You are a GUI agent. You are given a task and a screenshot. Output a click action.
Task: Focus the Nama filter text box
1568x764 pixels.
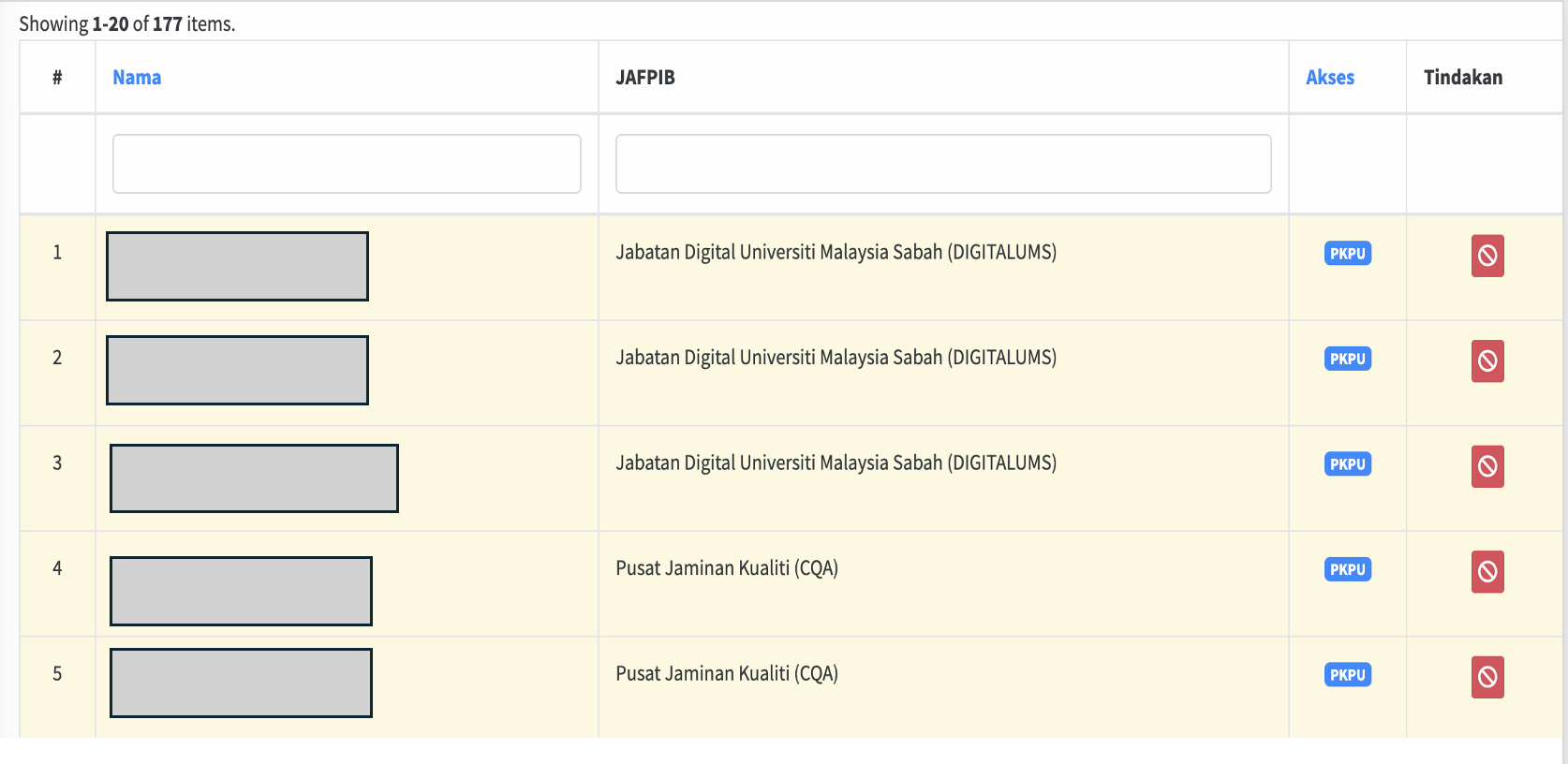point(347,164)
